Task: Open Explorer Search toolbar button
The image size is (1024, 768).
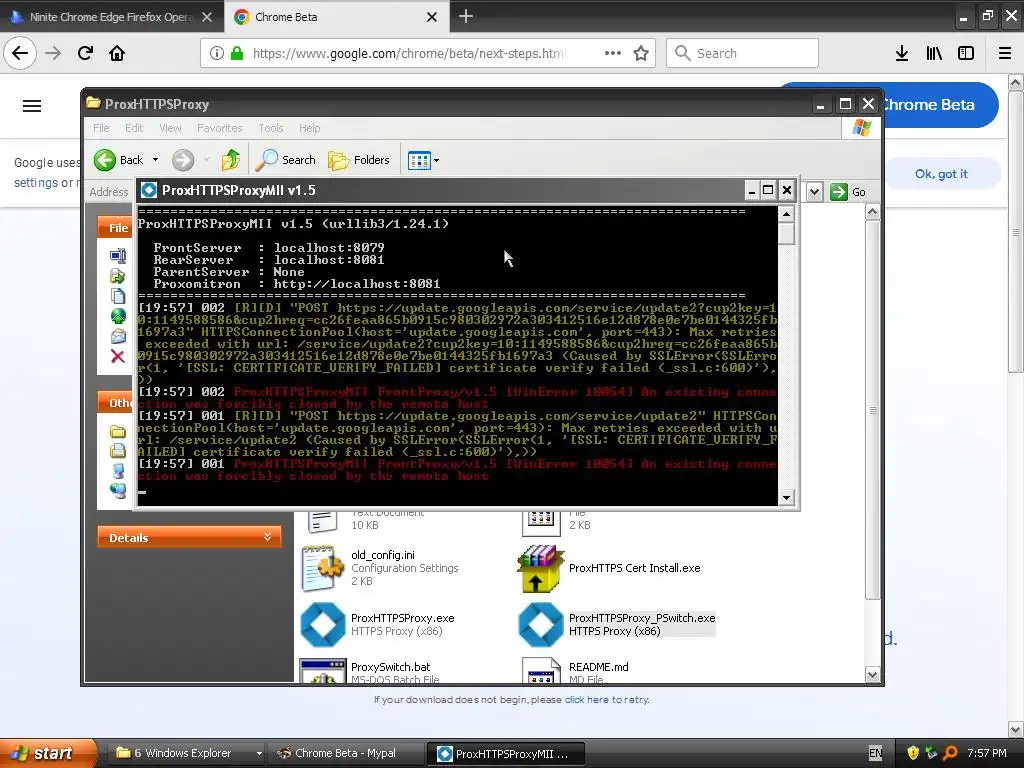Action: (x=285, y=160)
